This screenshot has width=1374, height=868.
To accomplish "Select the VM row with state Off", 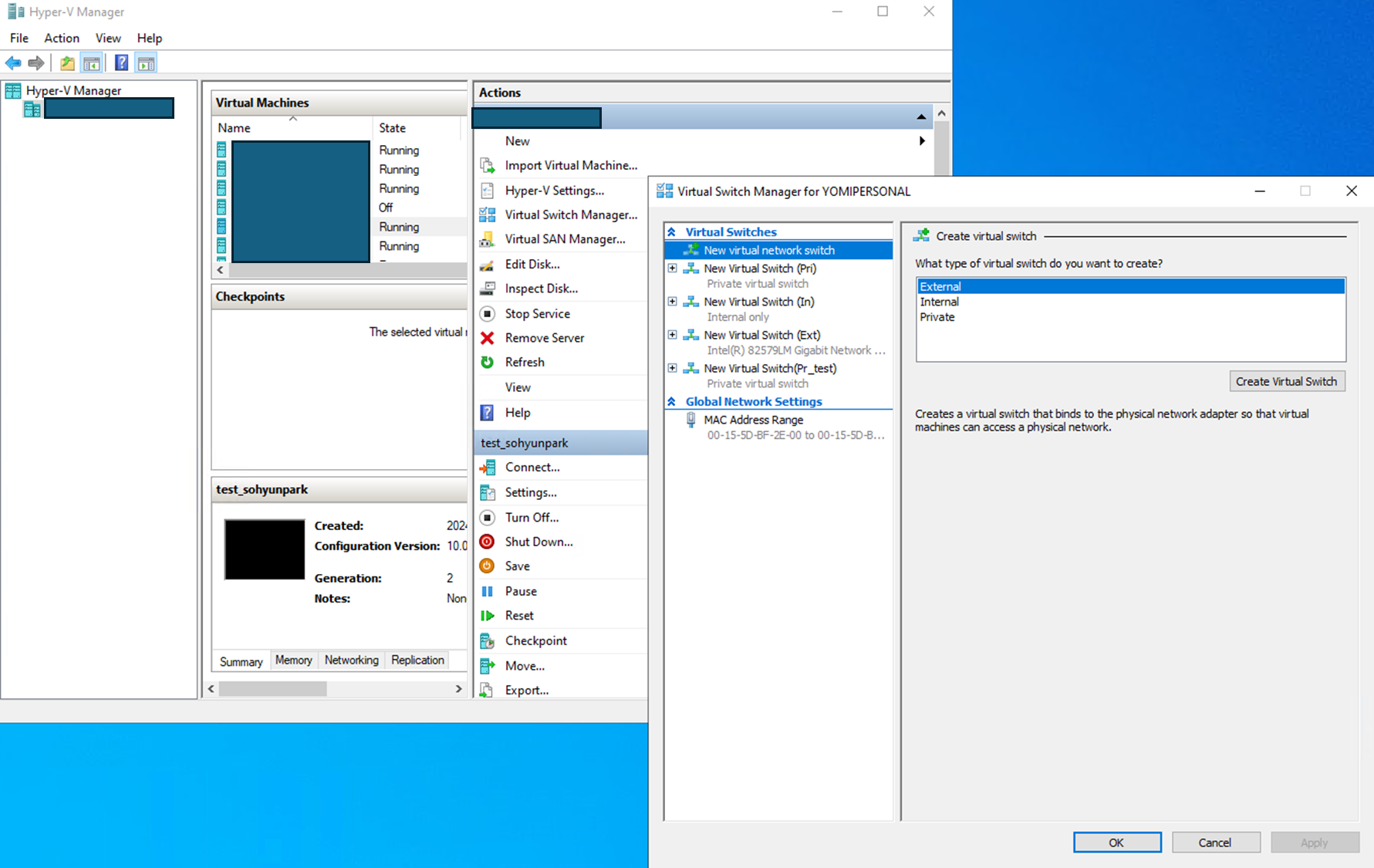I will coord(340,208).
